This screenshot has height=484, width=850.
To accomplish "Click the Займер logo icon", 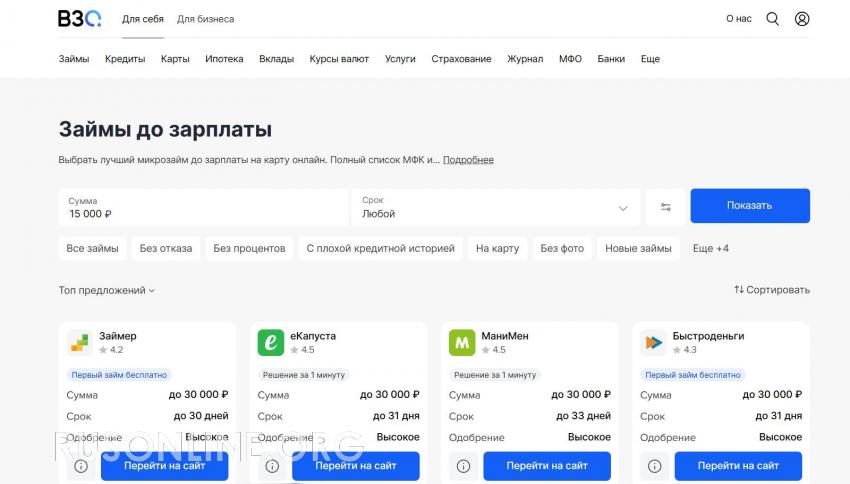I will pyautogui.click(x=80, y=343).
